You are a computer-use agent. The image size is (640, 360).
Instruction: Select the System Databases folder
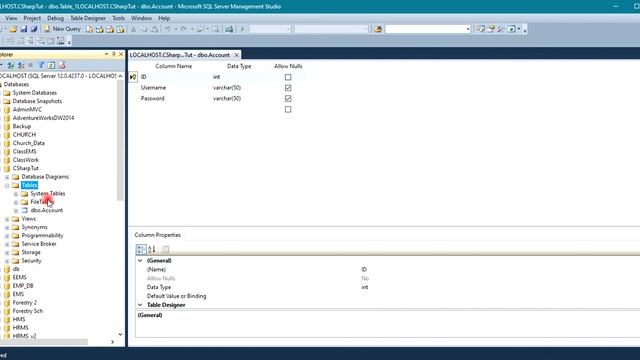35,93
